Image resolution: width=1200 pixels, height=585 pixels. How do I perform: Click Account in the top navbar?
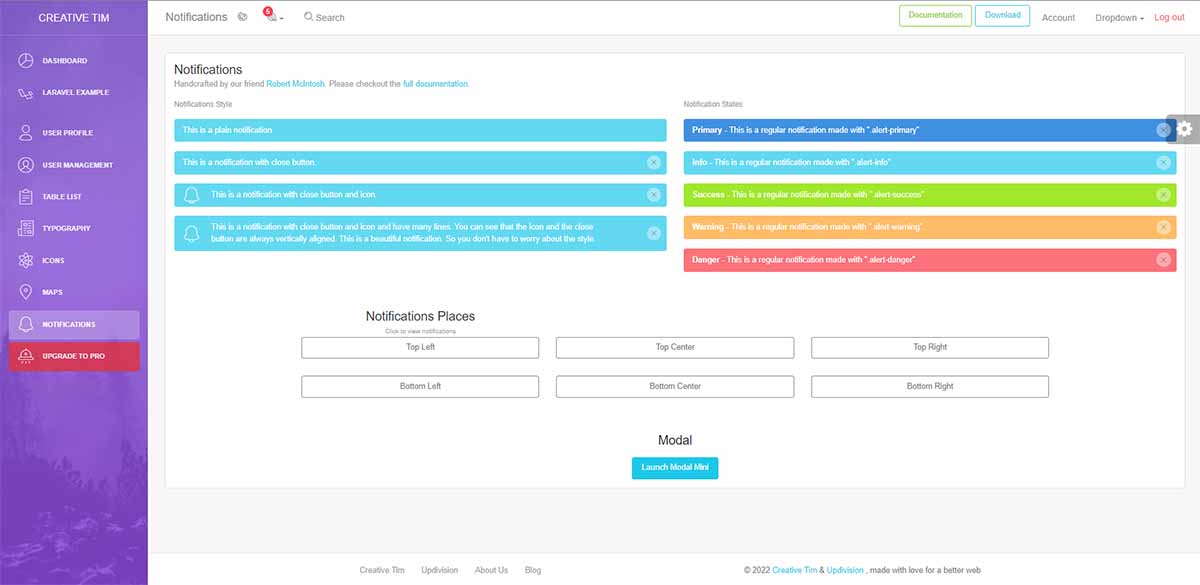tap(1058, 16)
